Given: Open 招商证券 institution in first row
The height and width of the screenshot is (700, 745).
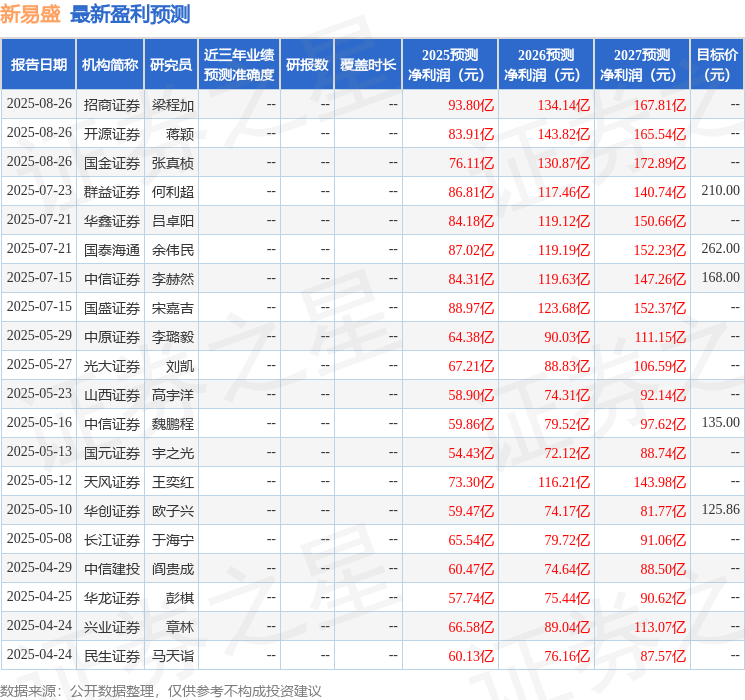Looking at the screenshot, I should point(112,105).
